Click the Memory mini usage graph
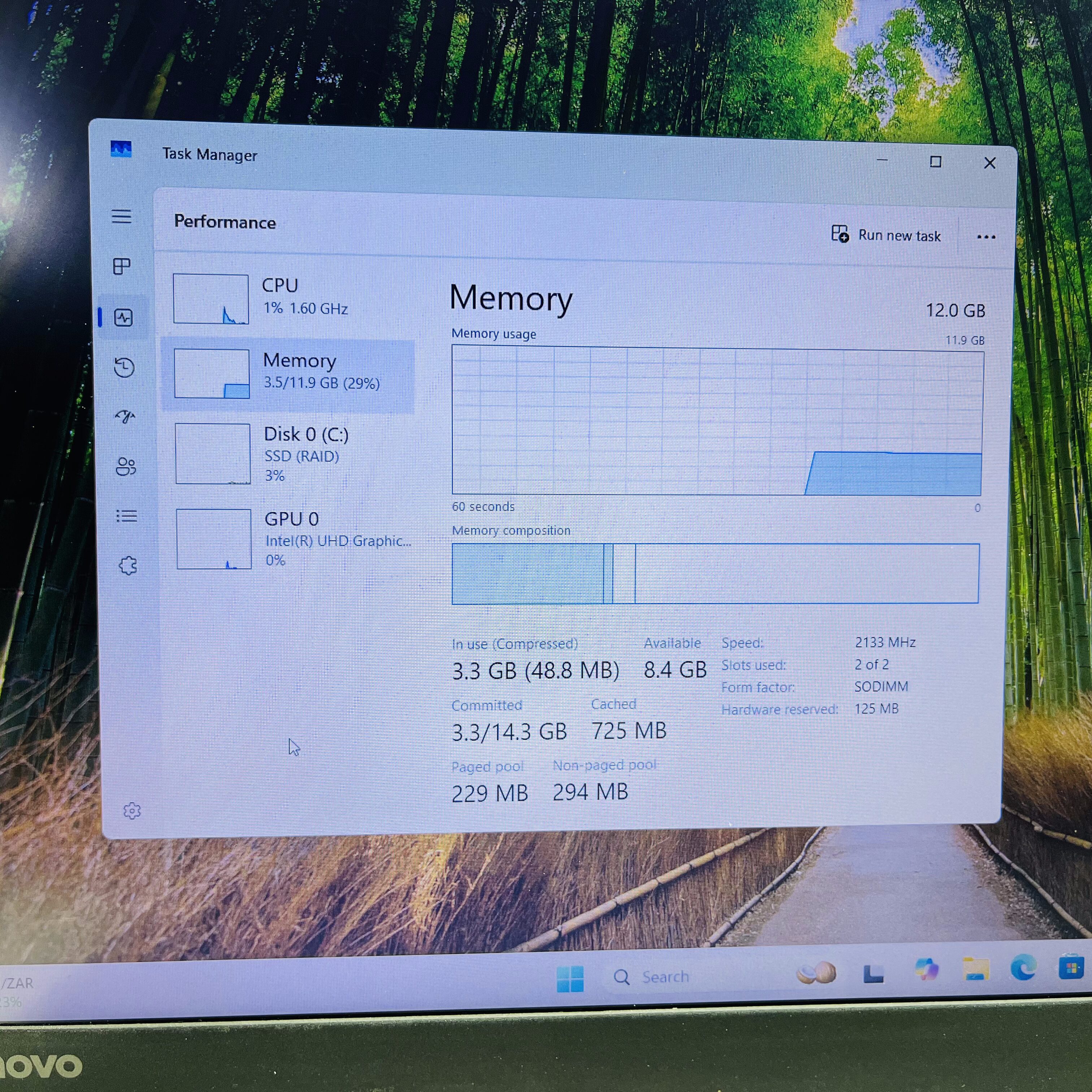Viewport: 1092px width, 1092px height. (212, 374)
